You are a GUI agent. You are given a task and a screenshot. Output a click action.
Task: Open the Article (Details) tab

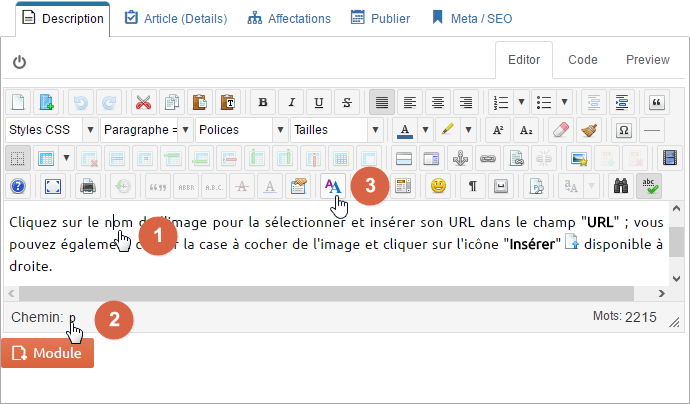click(176, 18)
